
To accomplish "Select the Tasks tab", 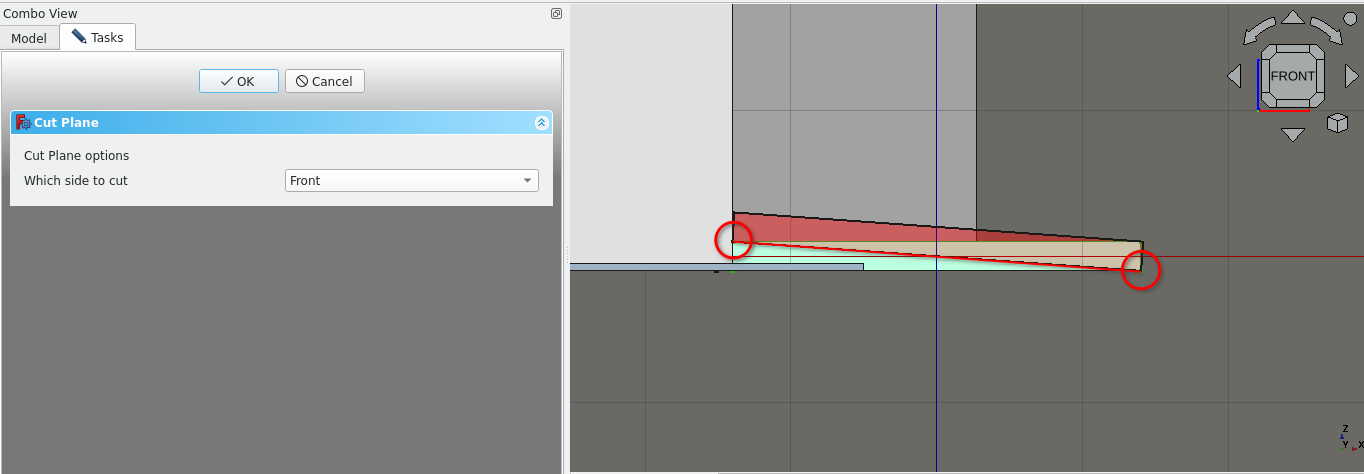I will (98, 37).
